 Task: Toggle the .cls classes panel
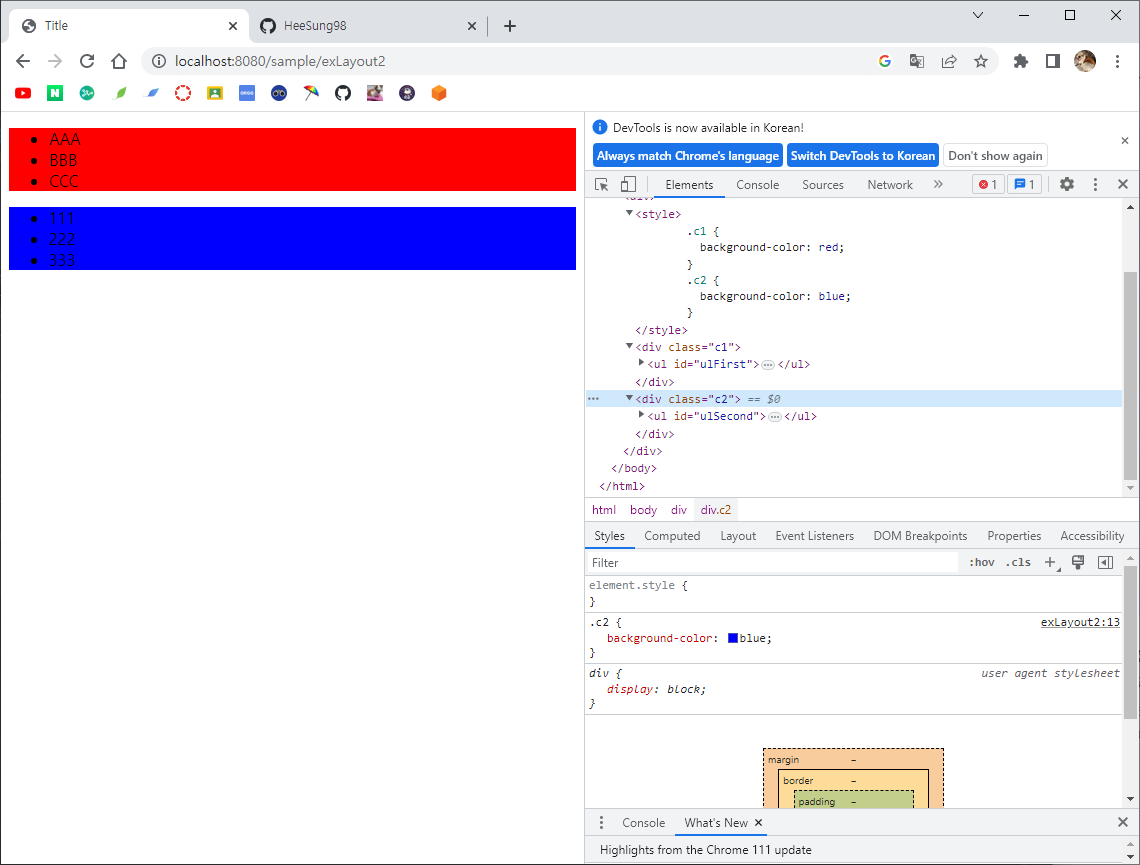pyautogui.click(x=1019, y=563)
